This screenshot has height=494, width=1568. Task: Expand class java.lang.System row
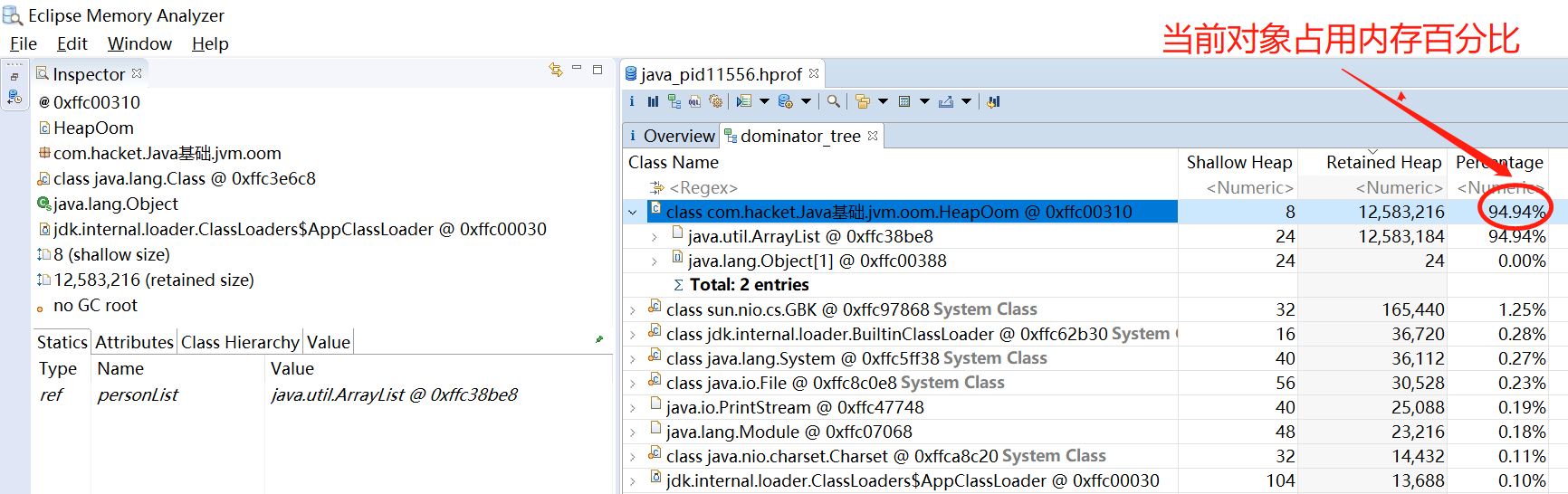(x=633, y=359)
